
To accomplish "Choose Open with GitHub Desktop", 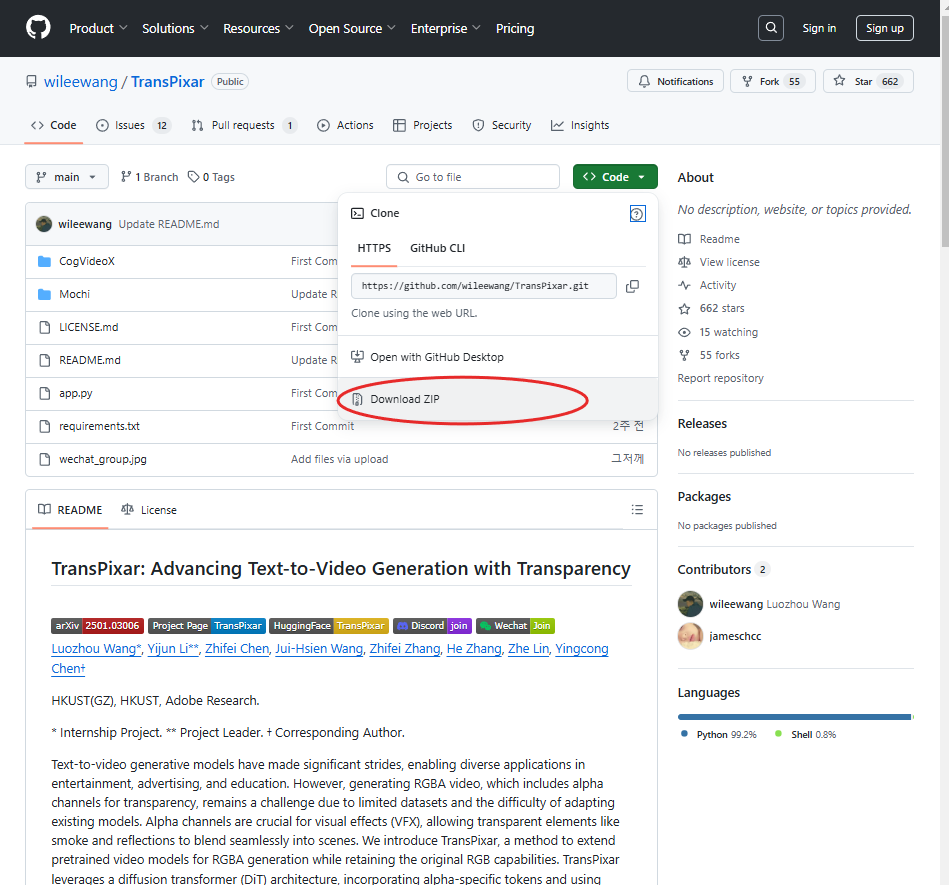I will click(497, 357).
